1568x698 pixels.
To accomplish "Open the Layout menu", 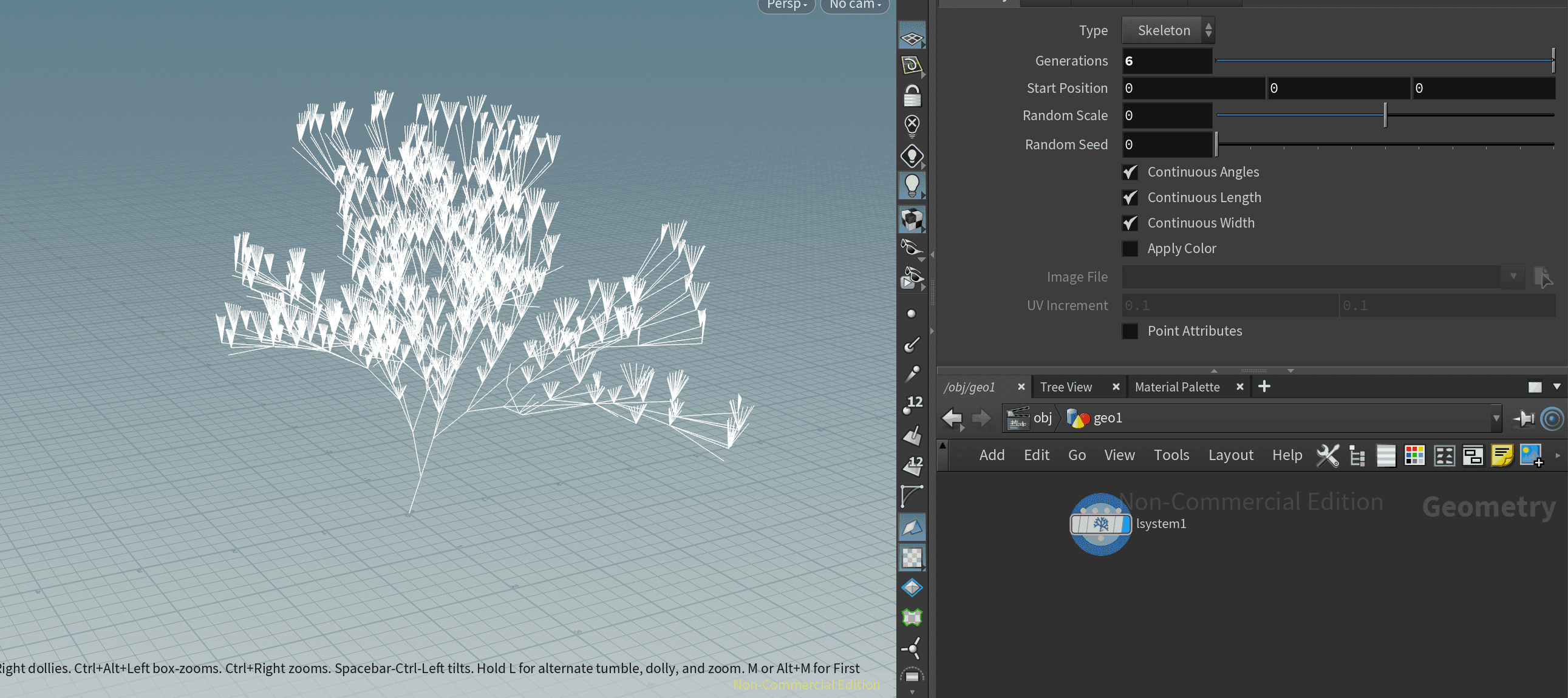I will coord(1230,455).
